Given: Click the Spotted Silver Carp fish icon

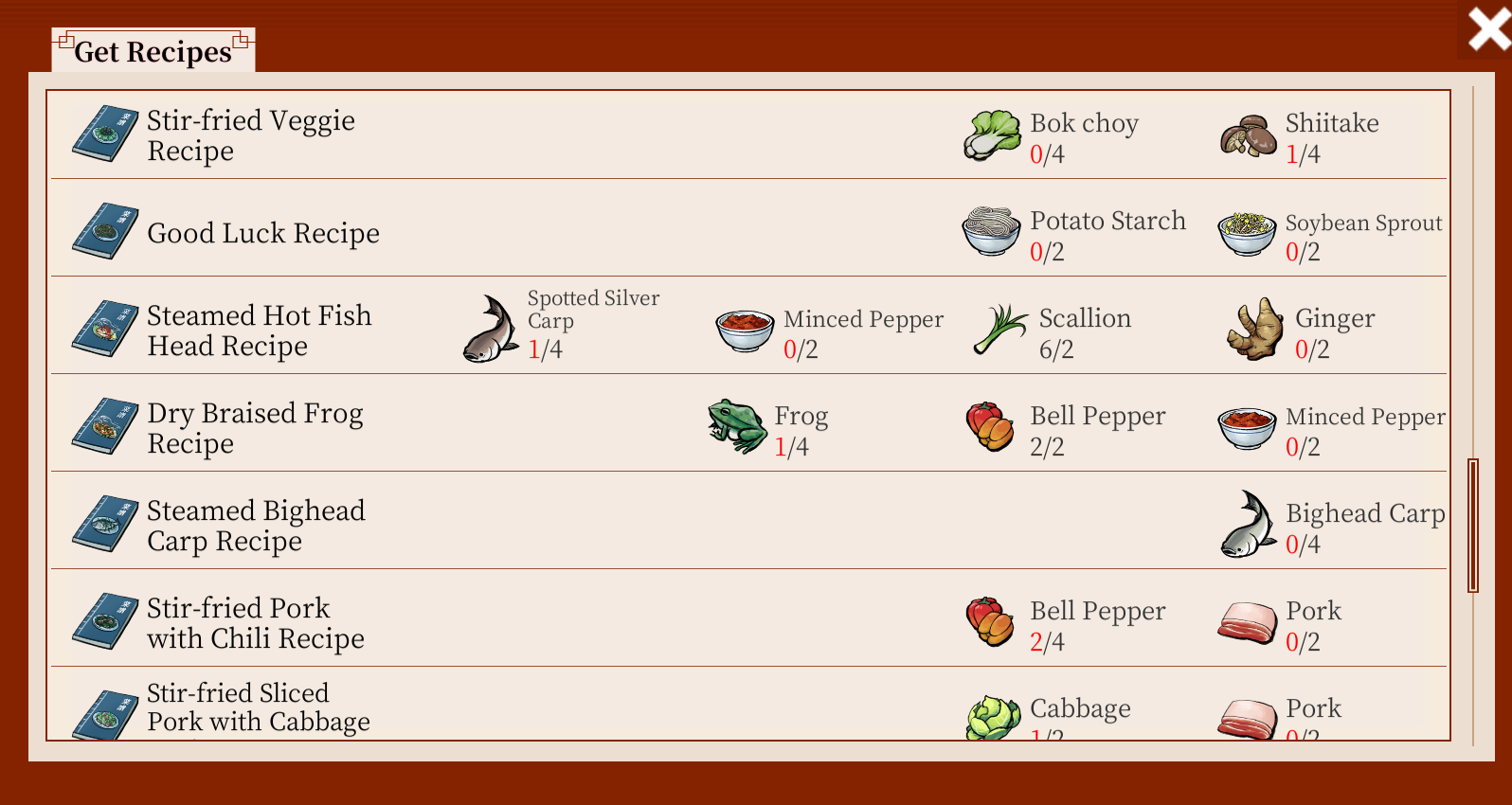Looking at the screenshot, I should 490,330.
